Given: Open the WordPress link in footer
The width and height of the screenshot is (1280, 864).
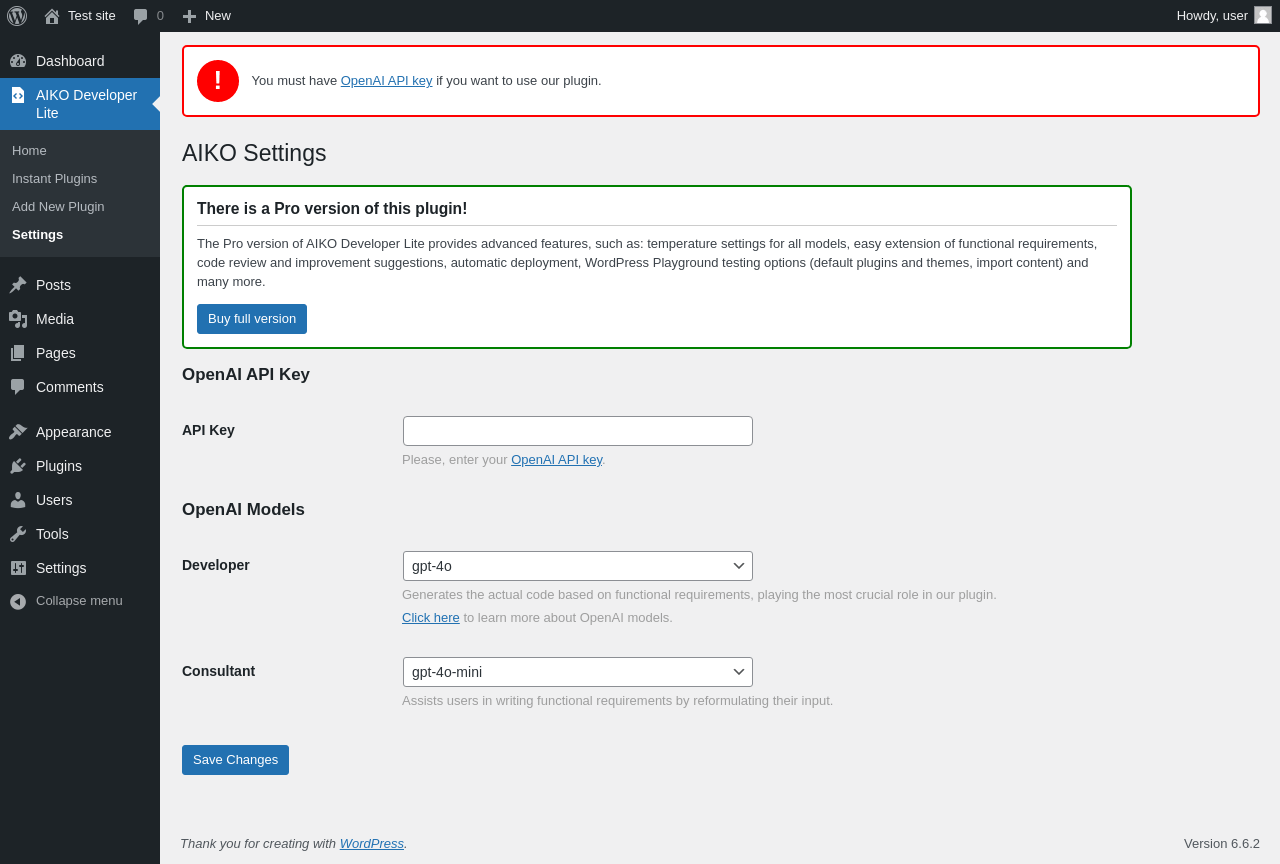Looking at the screenshot, I should tap(372, 844).
